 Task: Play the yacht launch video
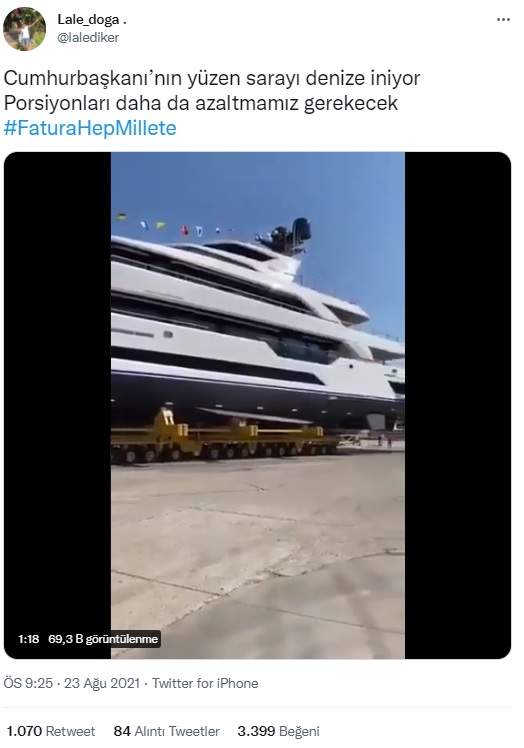258,405
